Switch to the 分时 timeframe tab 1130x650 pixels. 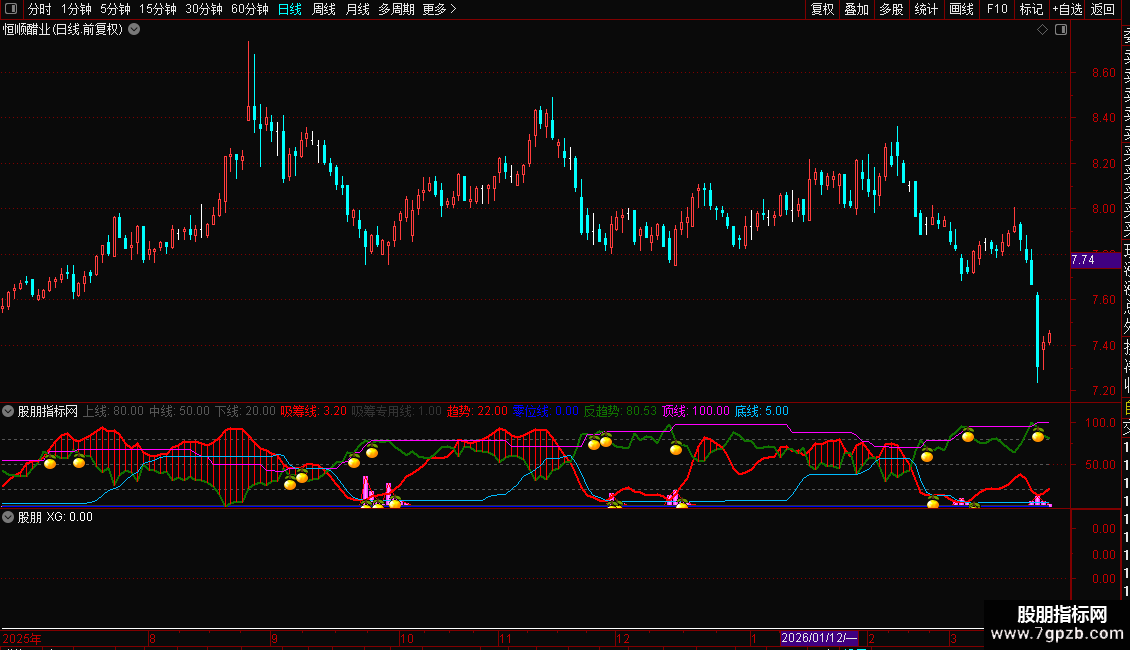[40, 9]
